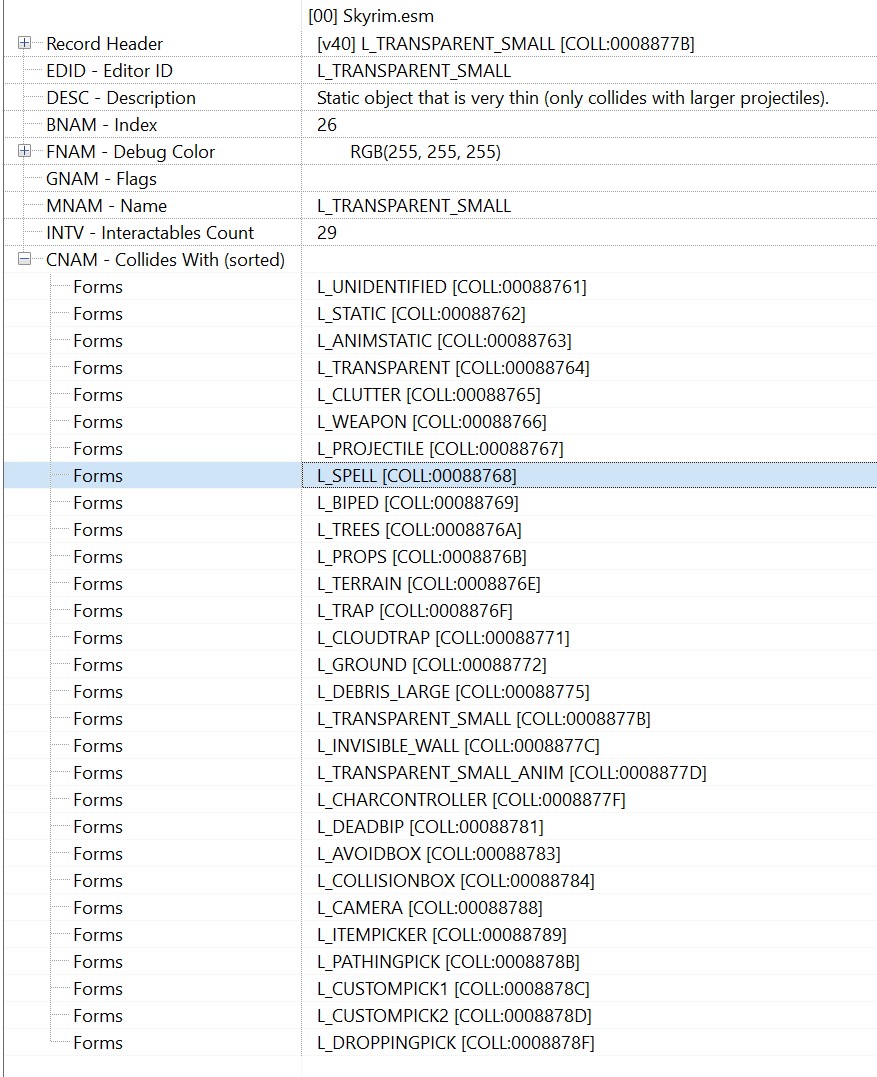Select L_WEAPON [COLL:00088766] entry
This screenshot has width=877, height=1077.
pos(432,422)
